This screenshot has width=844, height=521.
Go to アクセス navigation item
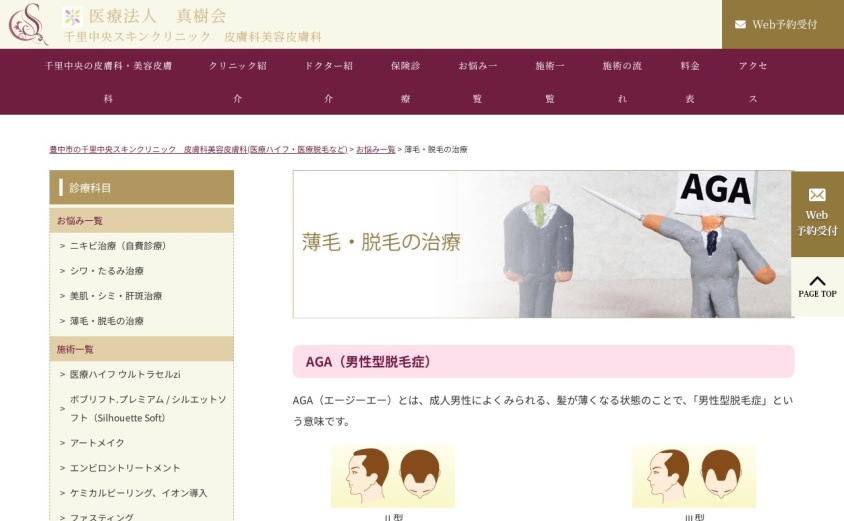pyautogui.click(x=753, y=82)
